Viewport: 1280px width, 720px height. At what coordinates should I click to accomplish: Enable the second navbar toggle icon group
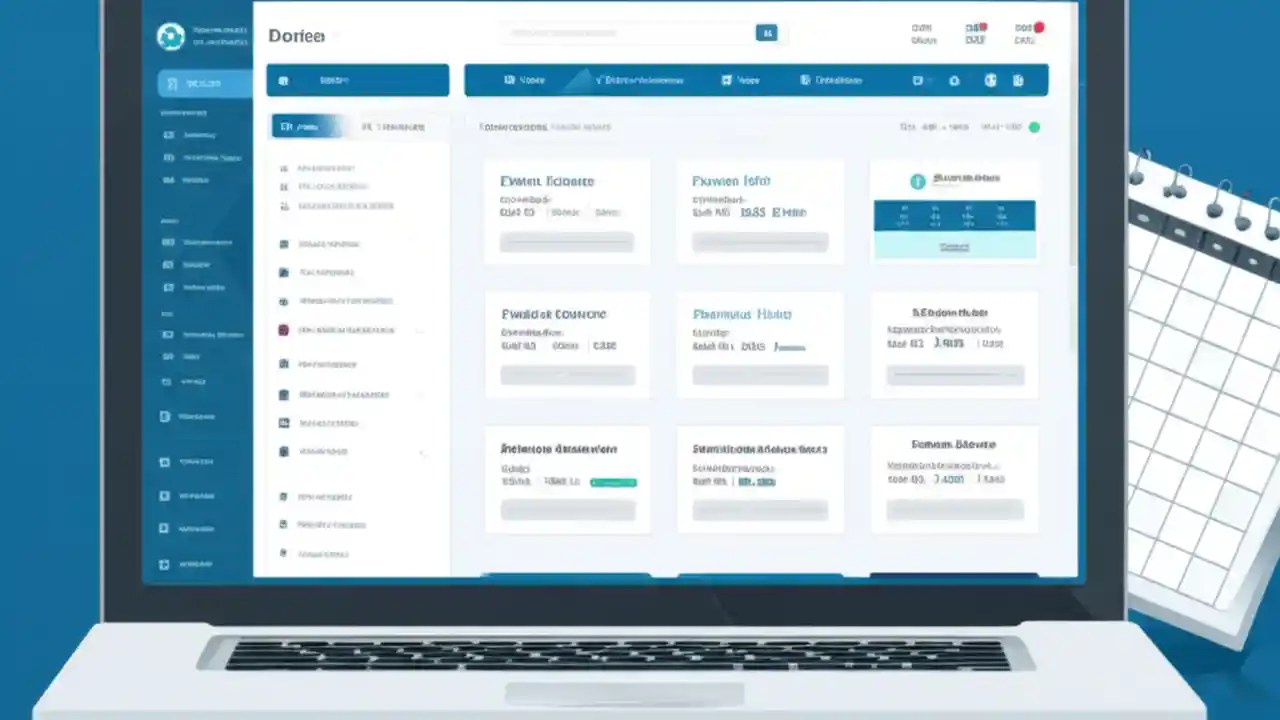tap(990, 80)
